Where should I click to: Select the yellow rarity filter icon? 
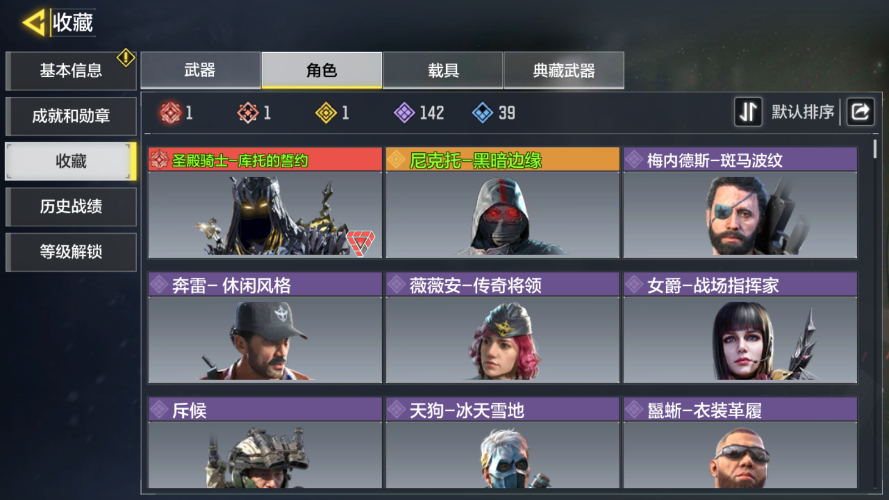326,113
